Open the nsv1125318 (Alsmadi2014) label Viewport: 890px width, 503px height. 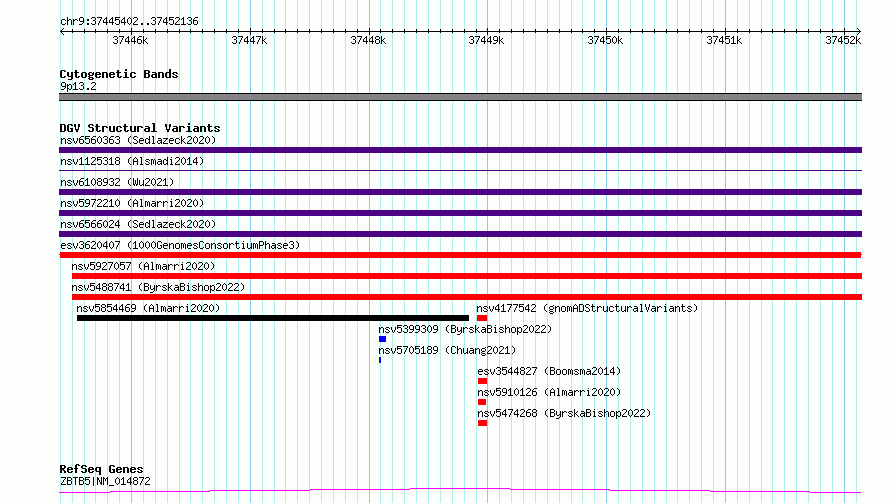click(132, 161)
